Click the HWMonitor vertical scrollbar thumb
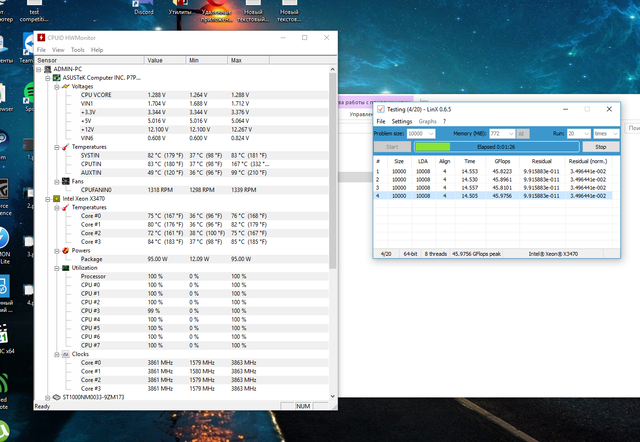Screen dimensions: 640x442 point(333,171)
